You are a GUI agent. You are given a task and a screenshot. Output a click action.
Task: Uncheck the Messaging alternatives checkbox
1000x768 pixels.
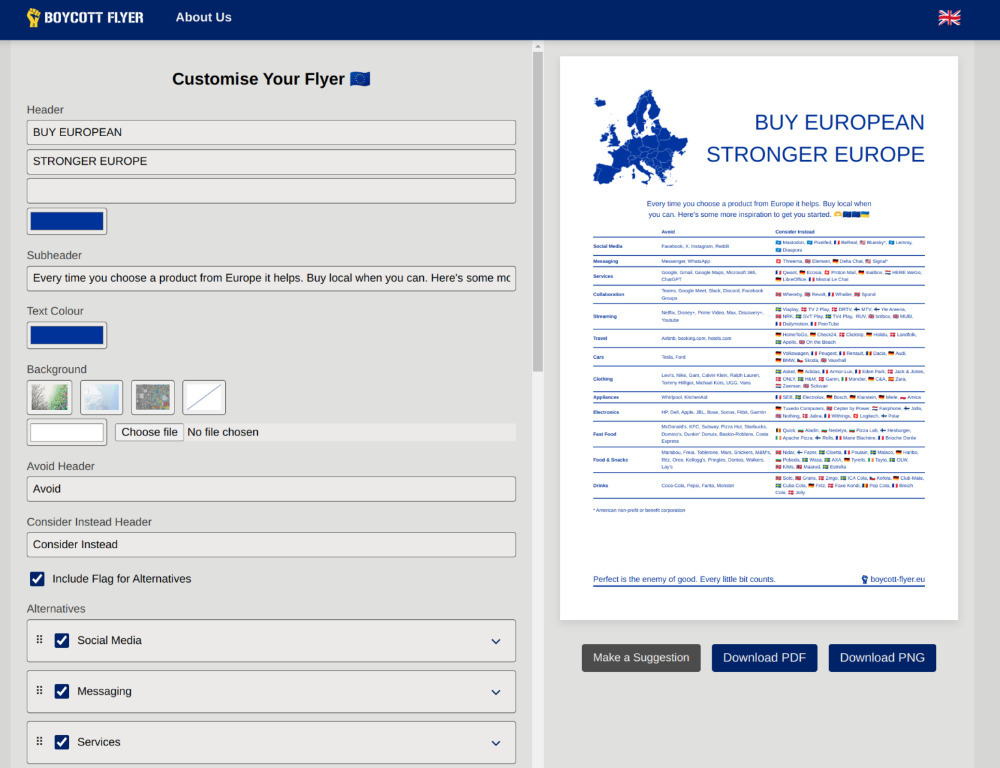pos(62,691)
